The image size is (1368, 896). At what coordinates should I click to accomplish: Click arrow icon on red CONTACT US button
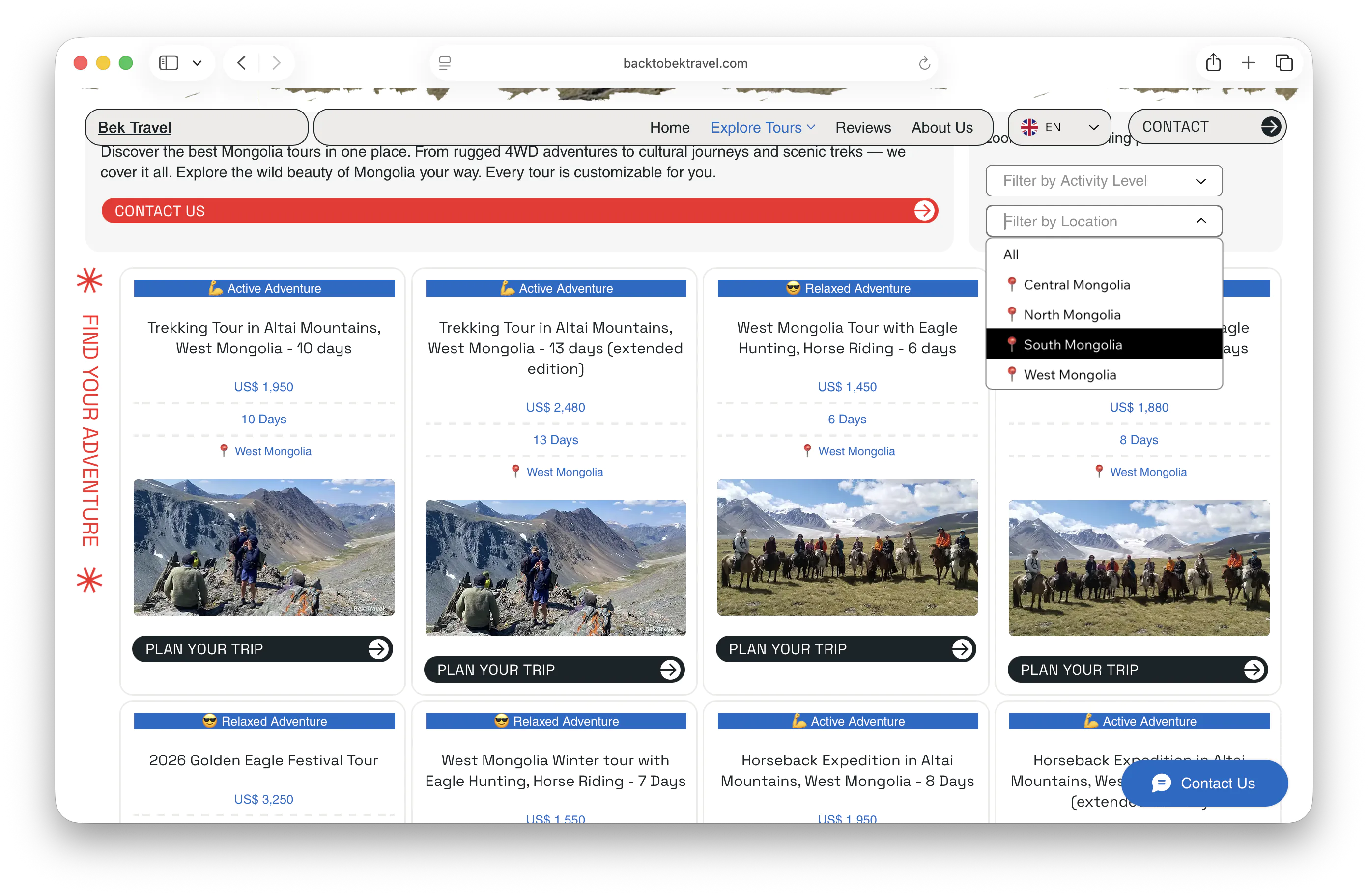(923, 211)
